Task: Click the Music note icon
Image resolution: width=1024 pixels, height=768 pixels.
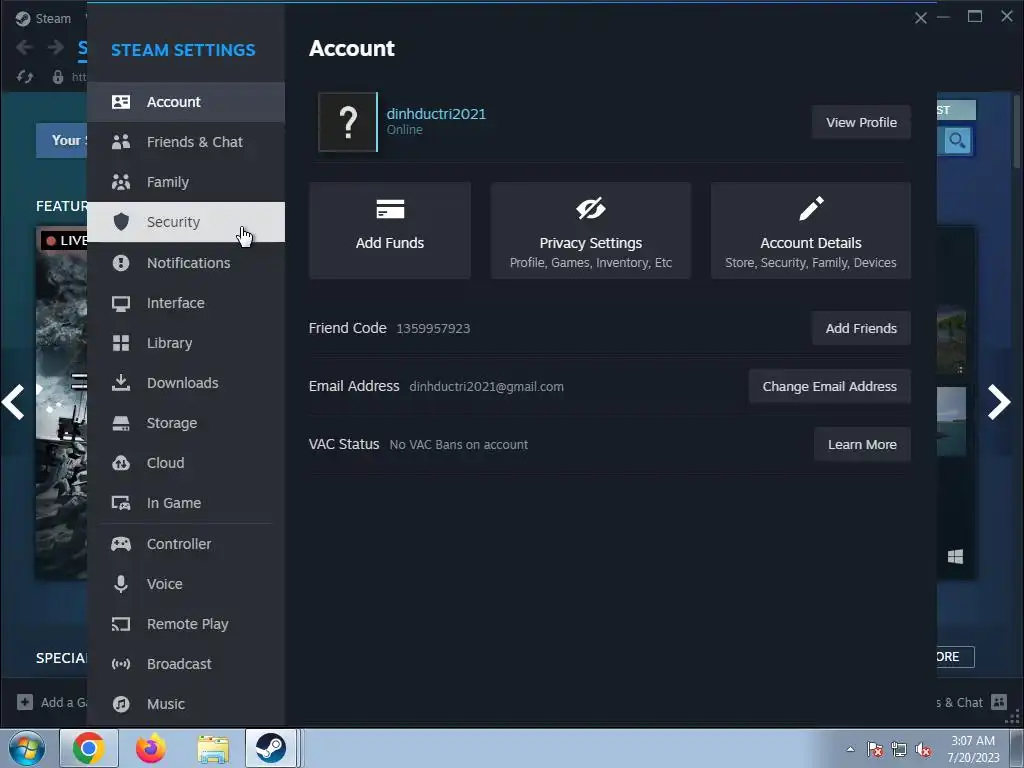Action: point(121,704)
